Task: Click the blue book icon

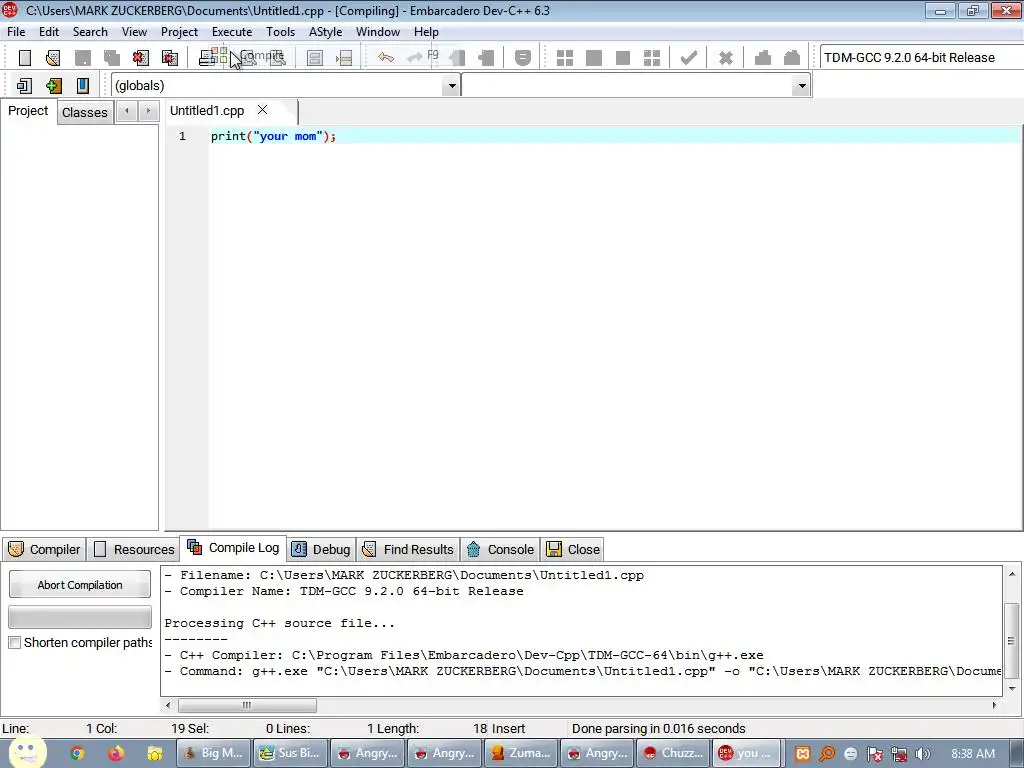Action: tap(82, 86)
